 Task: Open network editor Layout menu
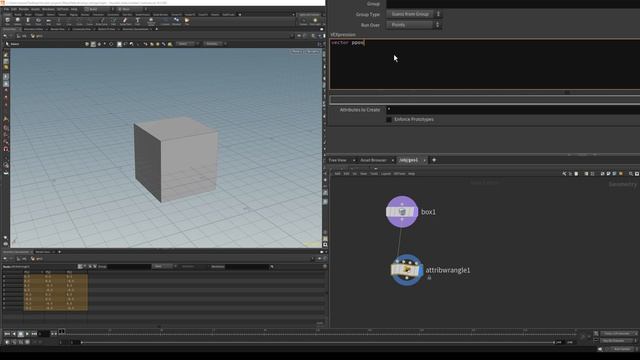click(x=386, y=174)
